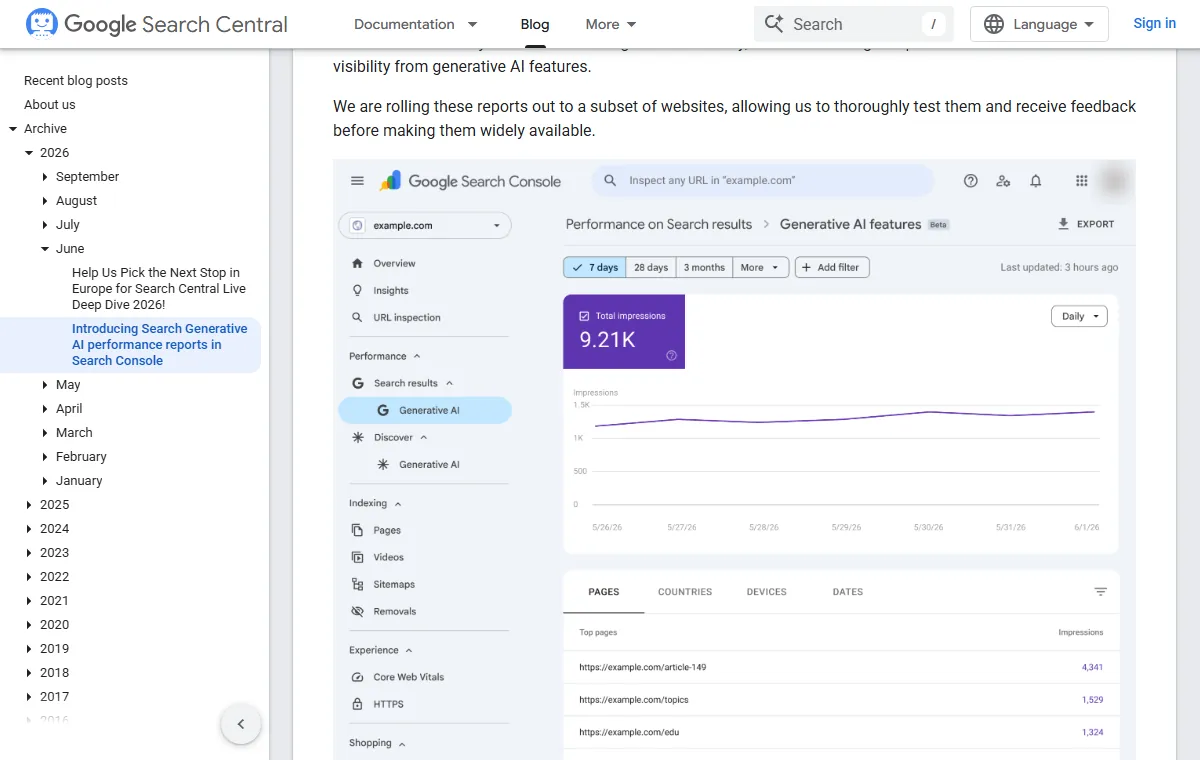
Task: Expand the 2025 archive year
Action: click(29, 504)
